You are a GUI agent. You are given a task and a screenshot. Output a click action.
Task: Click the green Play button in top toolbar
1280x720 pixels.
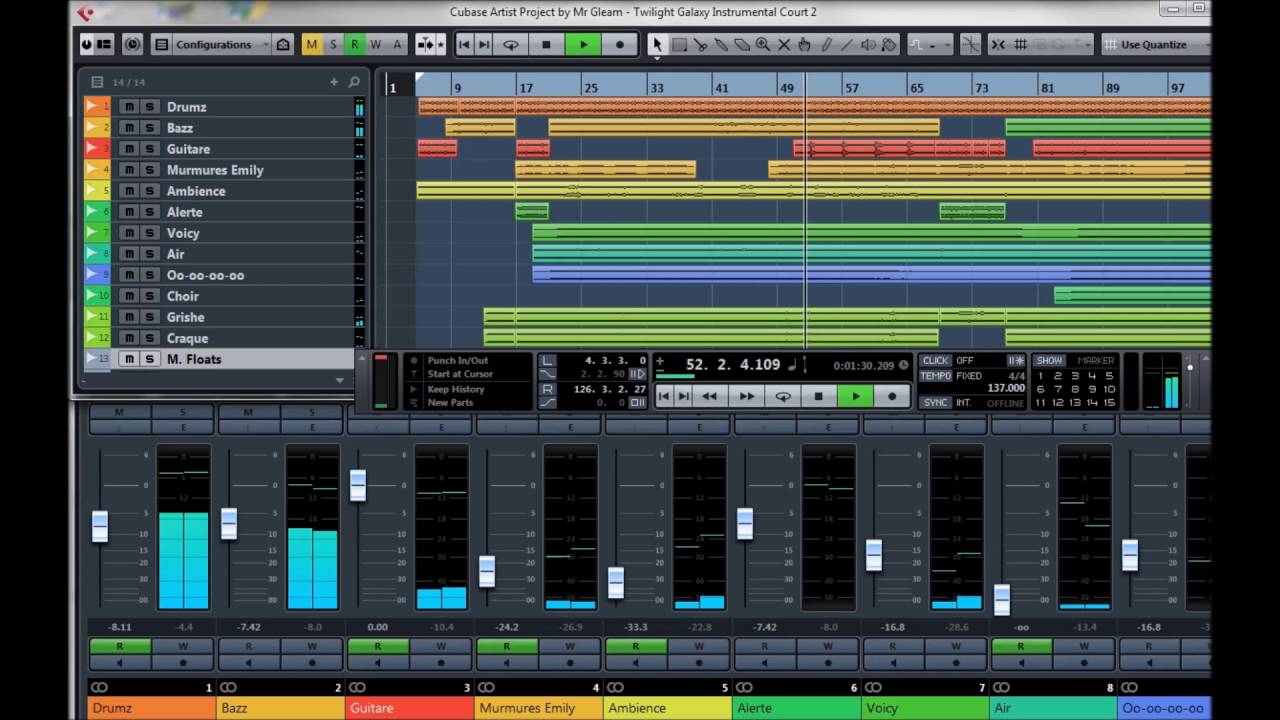point(583,44)
